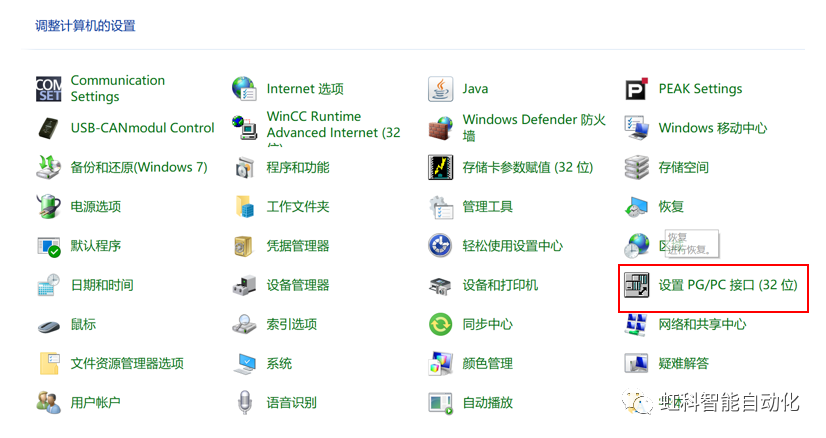
Task: Open the 用户帐户 people icon
Action: (x=48, y=403)
